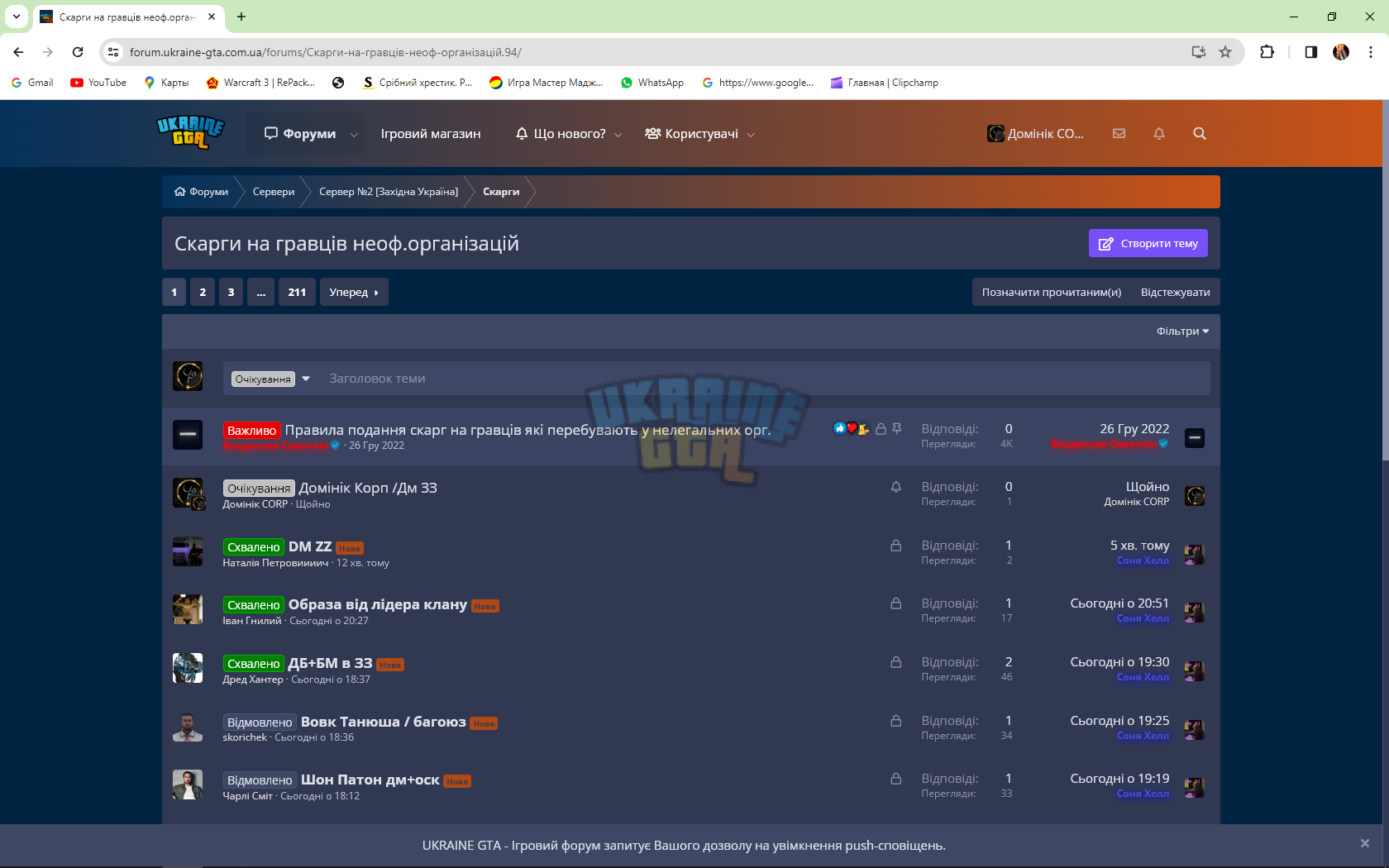Image resolution: width=1389 pixels, height=868 pixels.
Task: Open the Gmail bookmark
Action: tap(32, 83)
